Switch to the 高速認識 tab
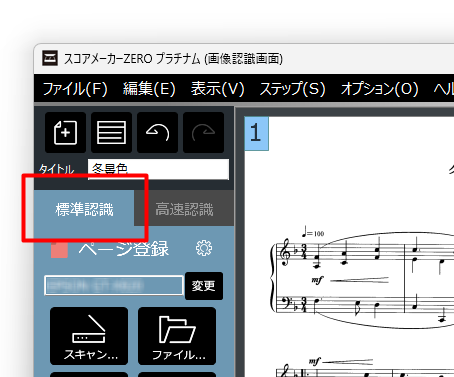The image size is (454, 377). [184, 209]
